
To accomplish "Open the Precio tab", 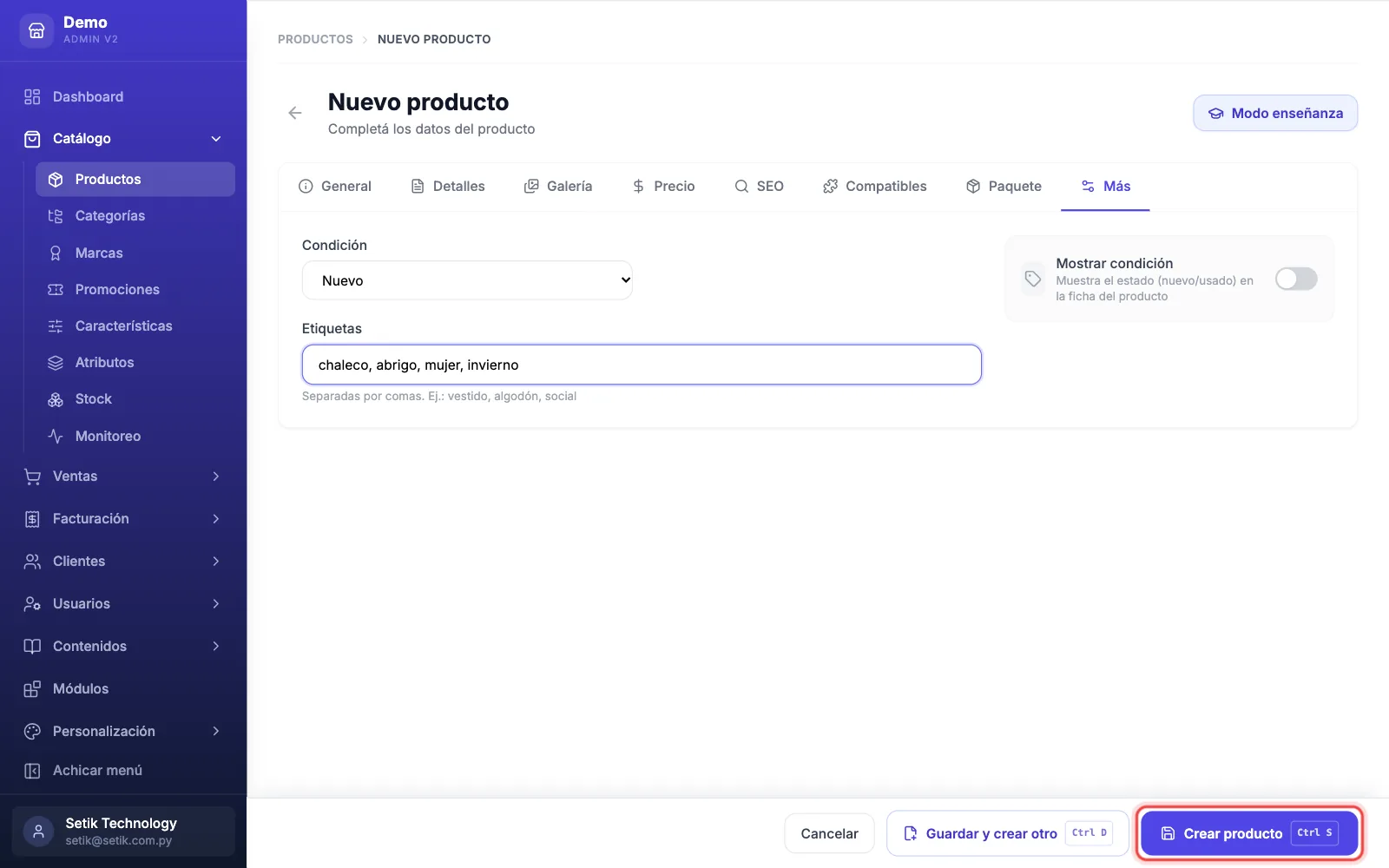I will (x=664, y=187).
